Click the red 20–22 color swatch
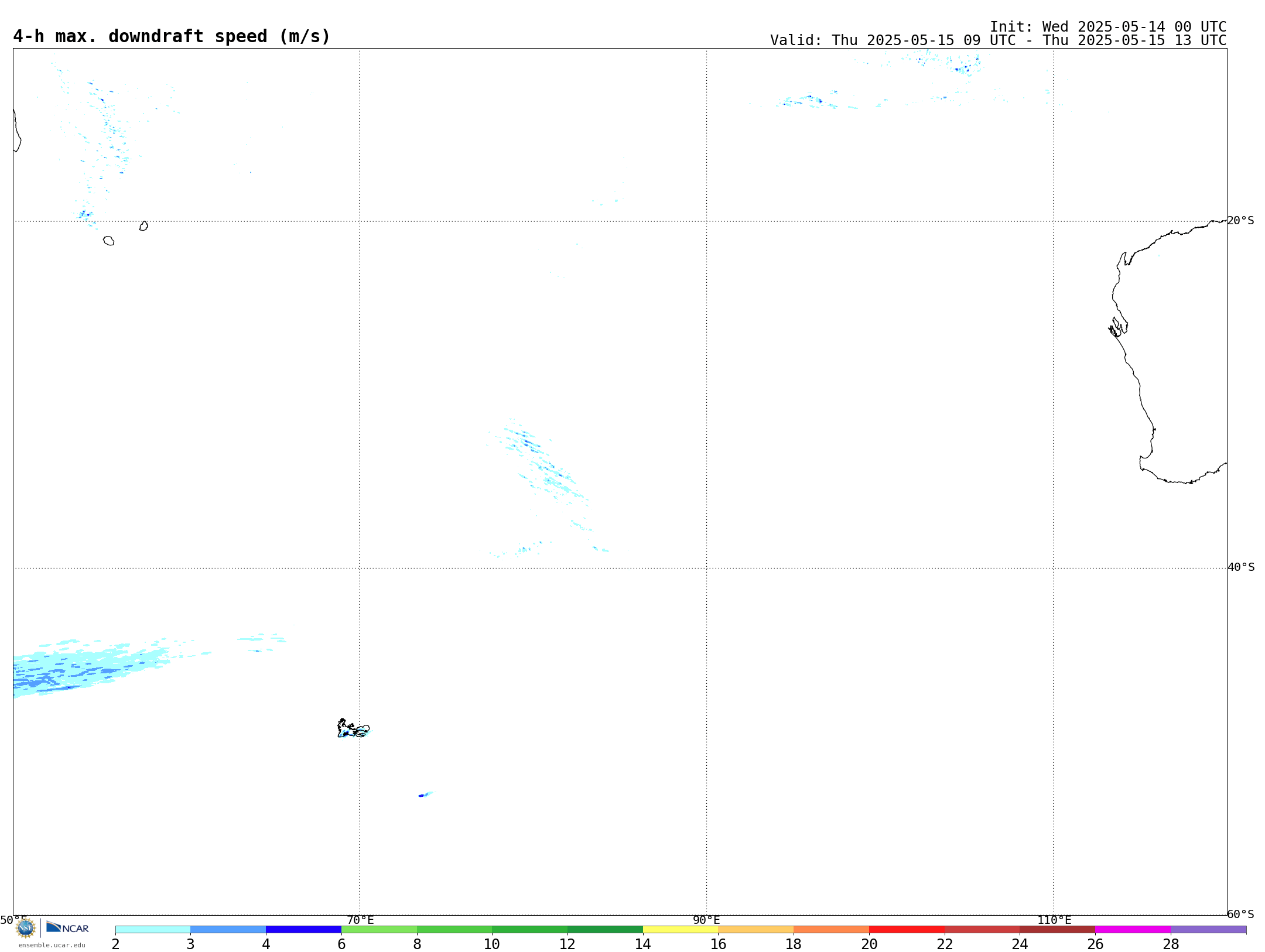The image size is (1265, 952). 907,930
